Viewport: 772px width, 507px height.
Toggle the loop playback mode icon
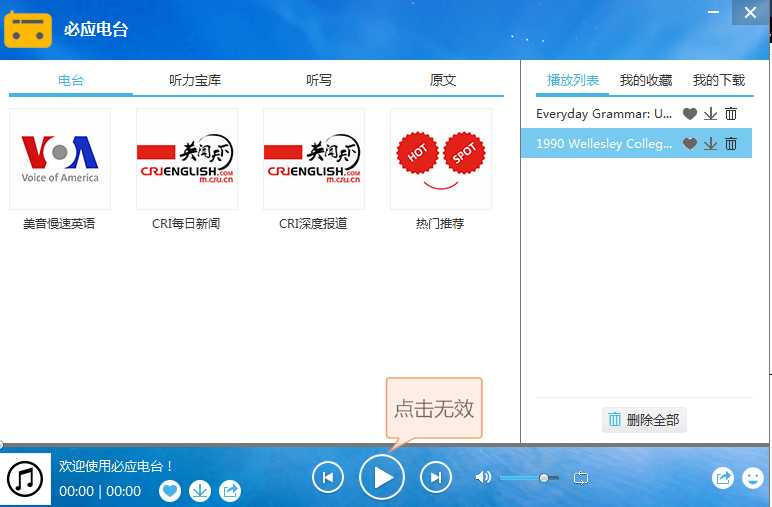[x=581, y=478]
